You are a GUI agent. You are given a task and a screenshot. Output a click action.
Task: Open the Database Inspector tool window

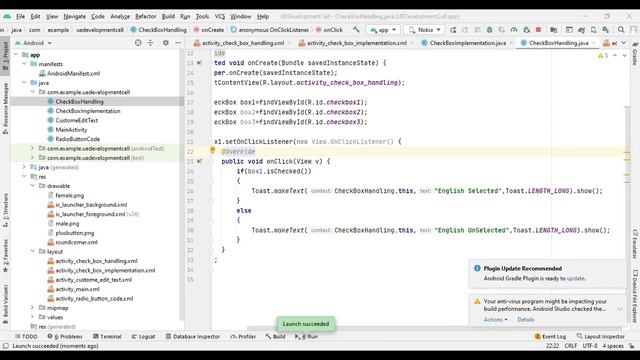pyautogui.click(x=193, y=337)
